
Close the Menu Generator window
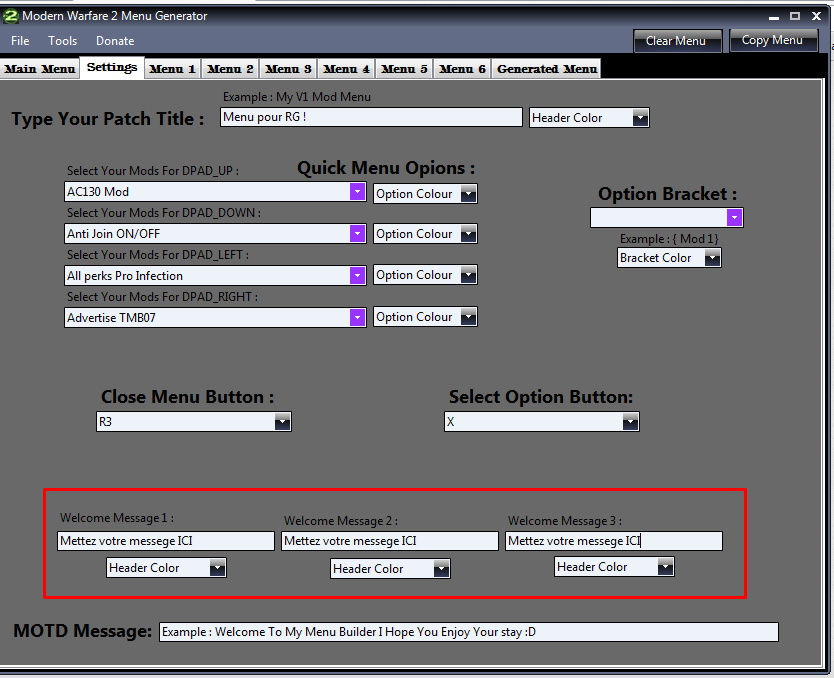pos(816,16)
